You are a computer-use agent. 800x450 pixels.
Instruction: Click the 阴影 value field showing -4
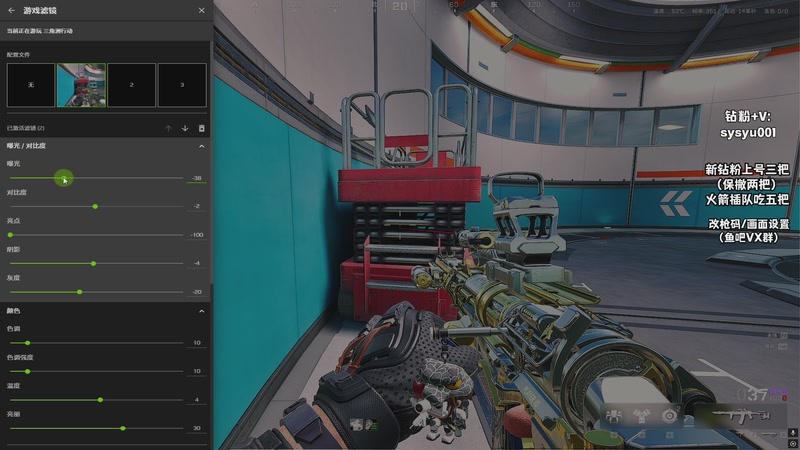(x=197, y=263)
